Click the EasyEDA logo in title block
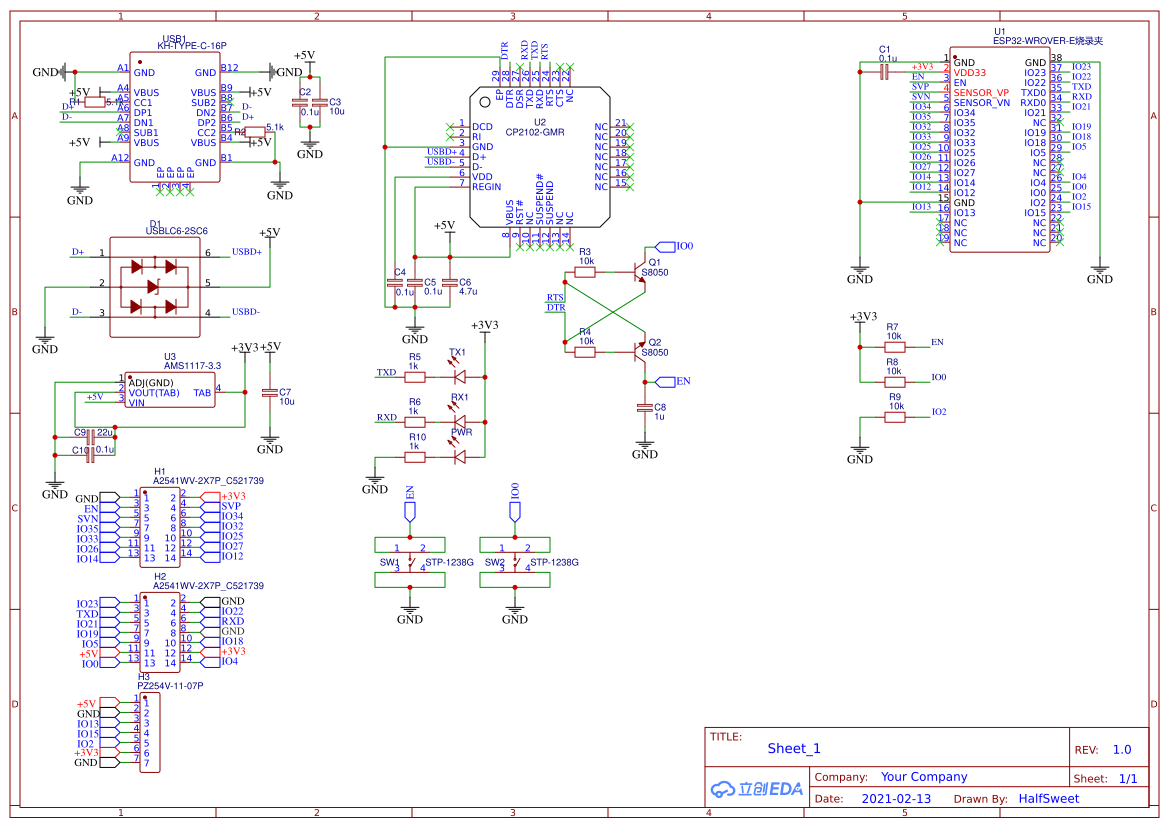1169x828 pixels. coord(757,789)
